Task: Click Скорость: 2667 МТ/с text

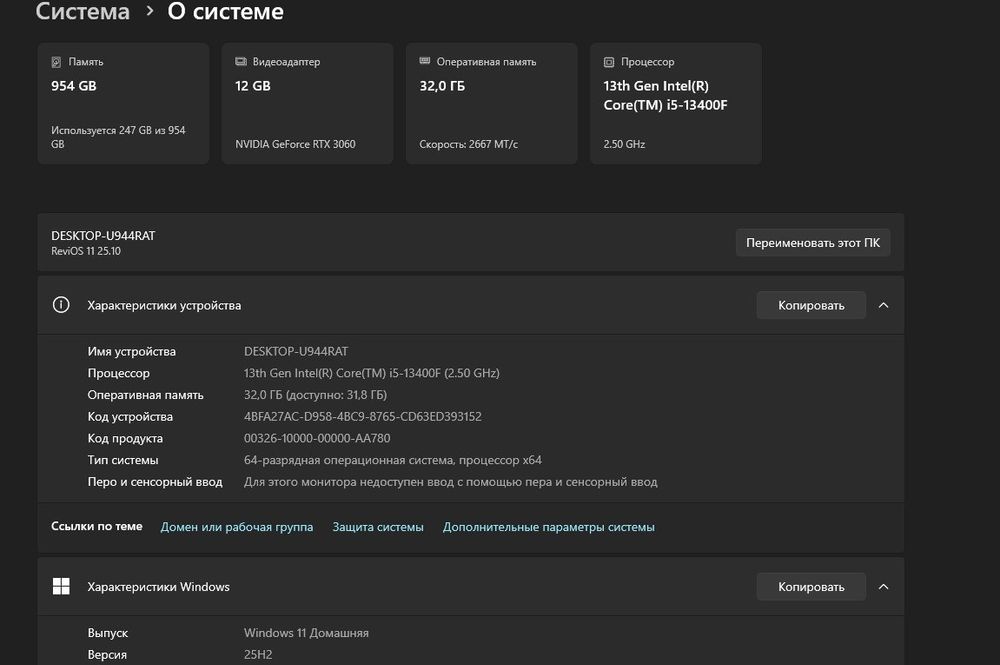Action: tap(469, 144)
